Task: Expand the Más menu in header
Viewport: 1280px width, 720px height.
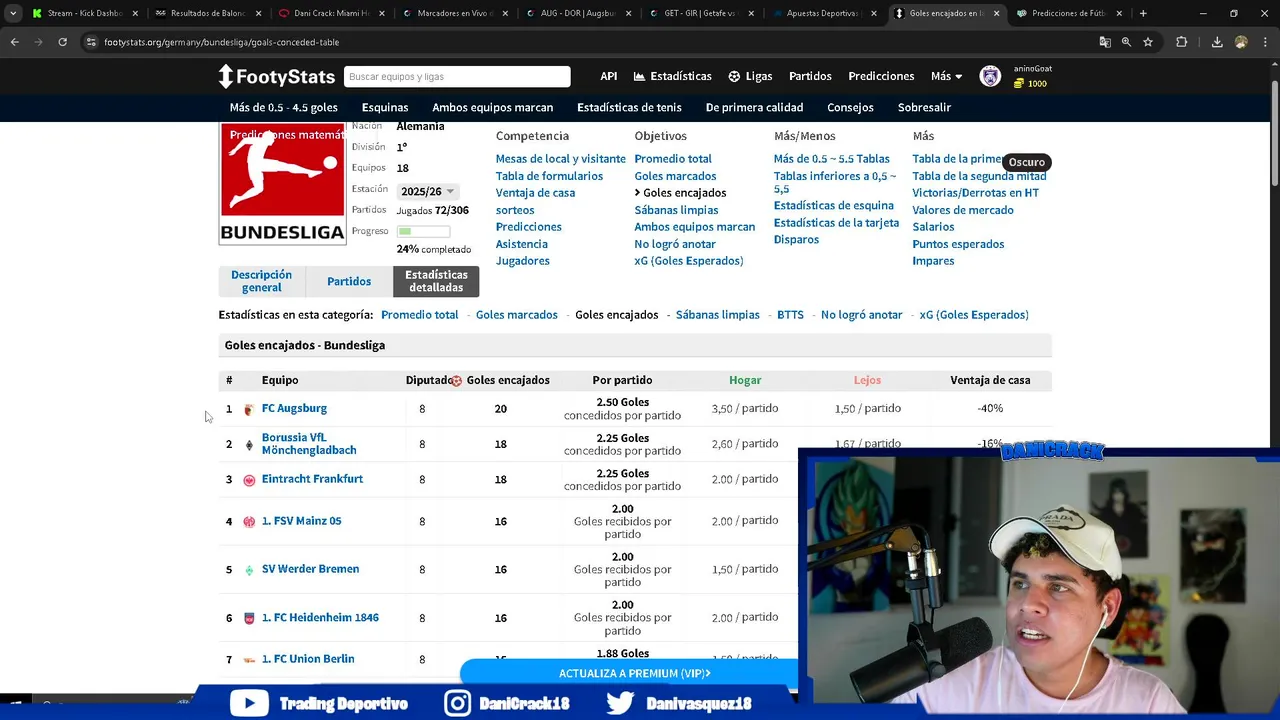Action: (946, 76)
